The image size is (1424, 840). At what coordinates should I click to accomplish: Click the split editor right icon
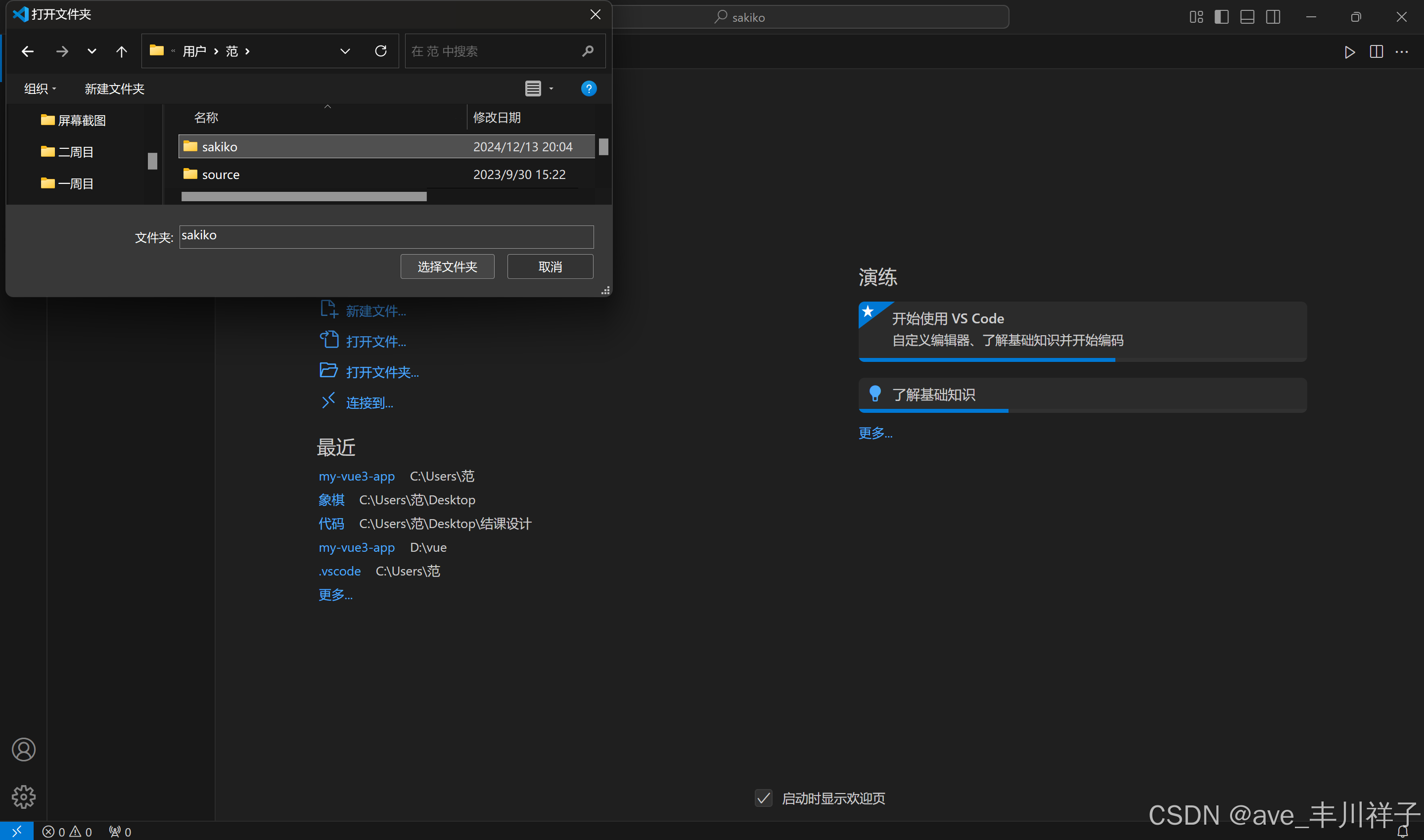click(1376, 52)
